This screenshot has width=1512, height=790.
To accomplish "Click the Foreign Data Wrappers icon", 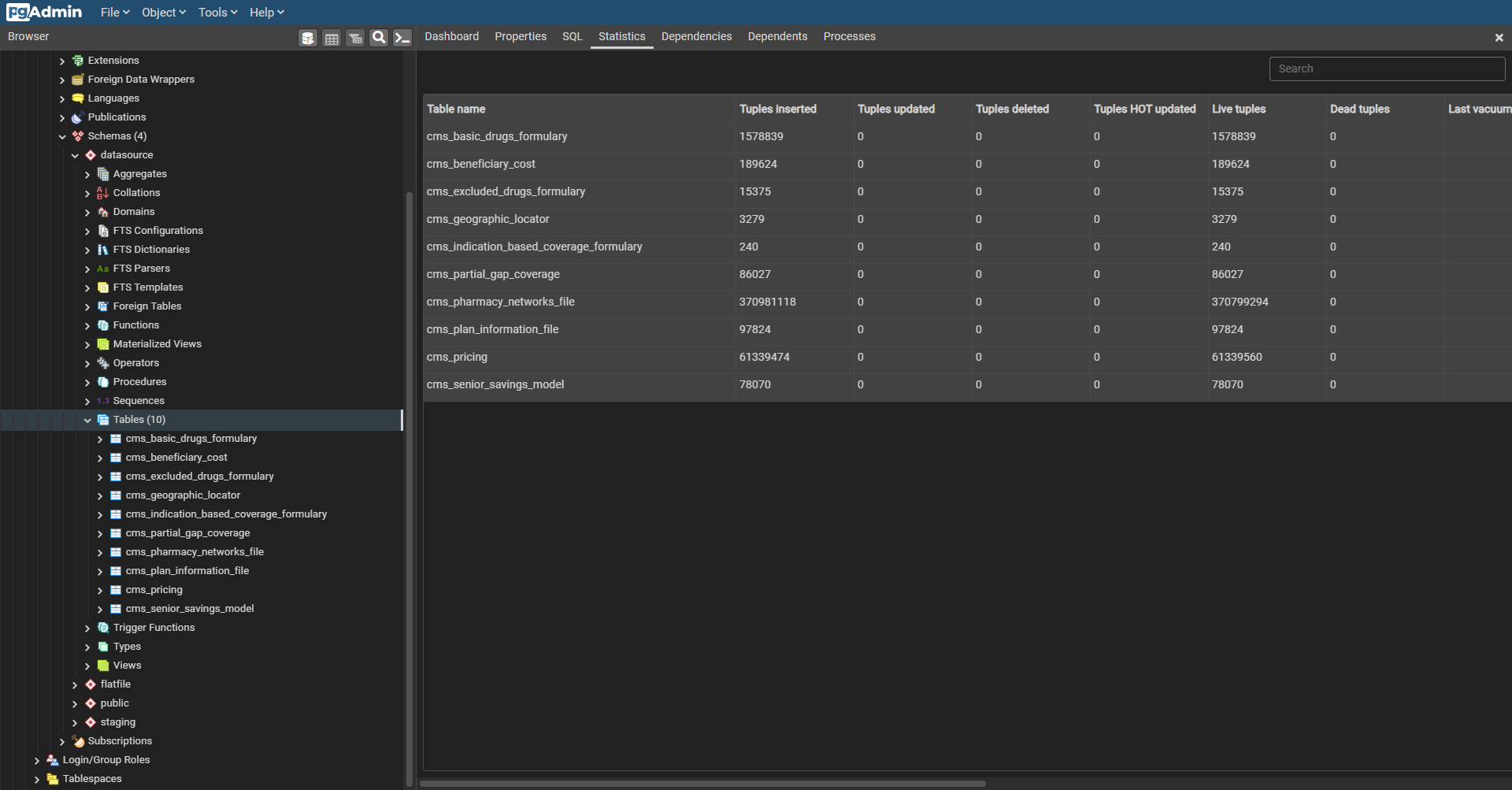I will point(78,80).
